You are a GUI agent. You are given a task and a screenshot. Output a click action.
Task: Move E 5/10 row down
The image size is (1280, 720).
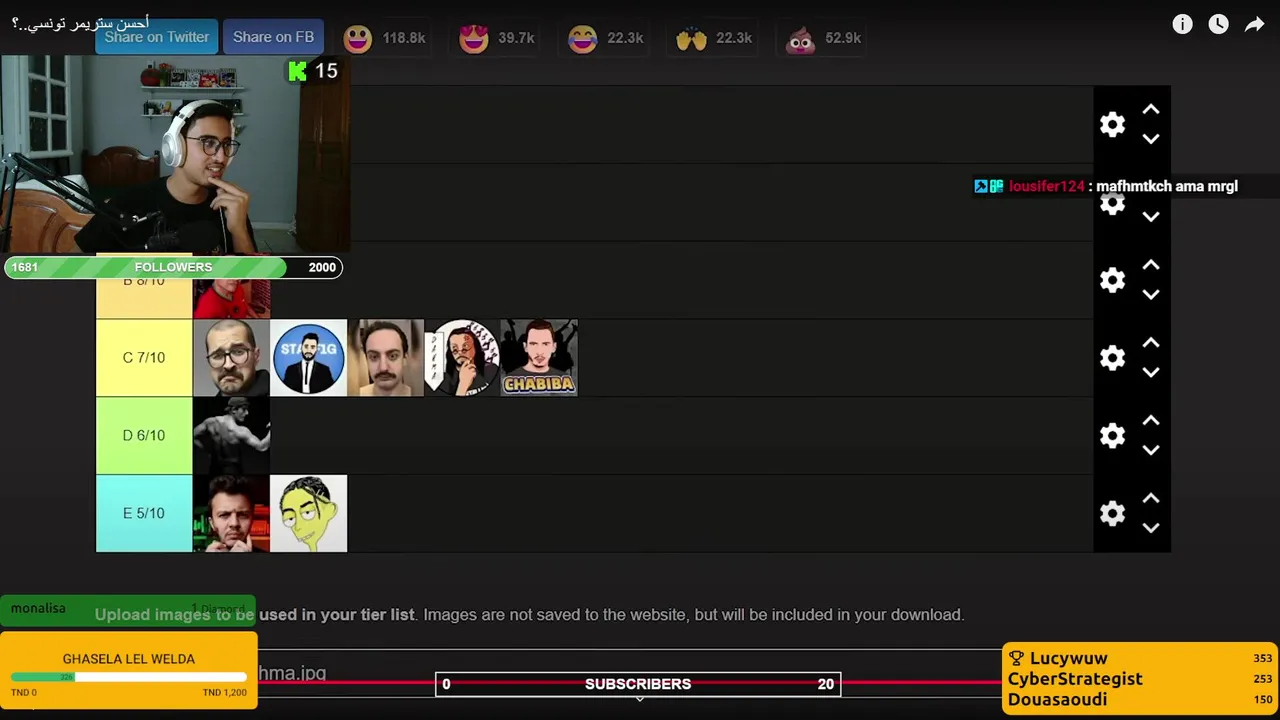click(1151, 528)
